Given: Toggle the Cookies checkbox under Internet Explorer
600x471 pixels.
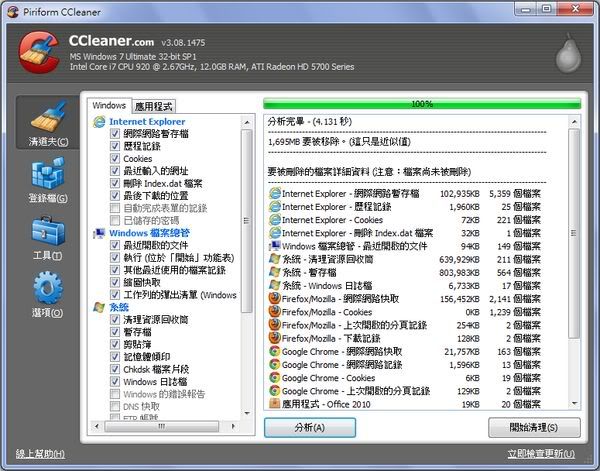Looking at the screenshot, I should [114, 158].
